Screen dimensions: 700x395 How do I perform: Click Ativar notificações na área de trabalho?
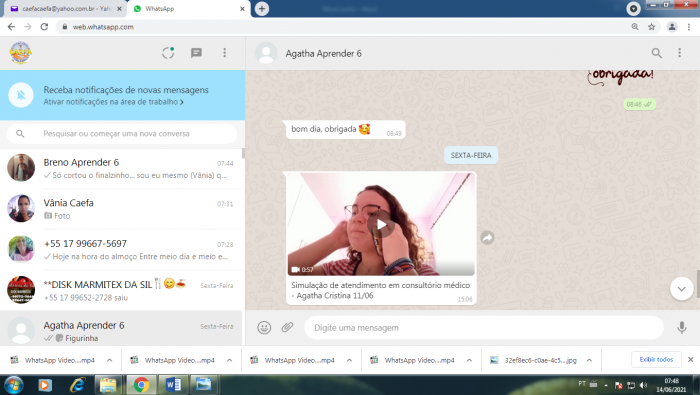(x=113, y=102)
